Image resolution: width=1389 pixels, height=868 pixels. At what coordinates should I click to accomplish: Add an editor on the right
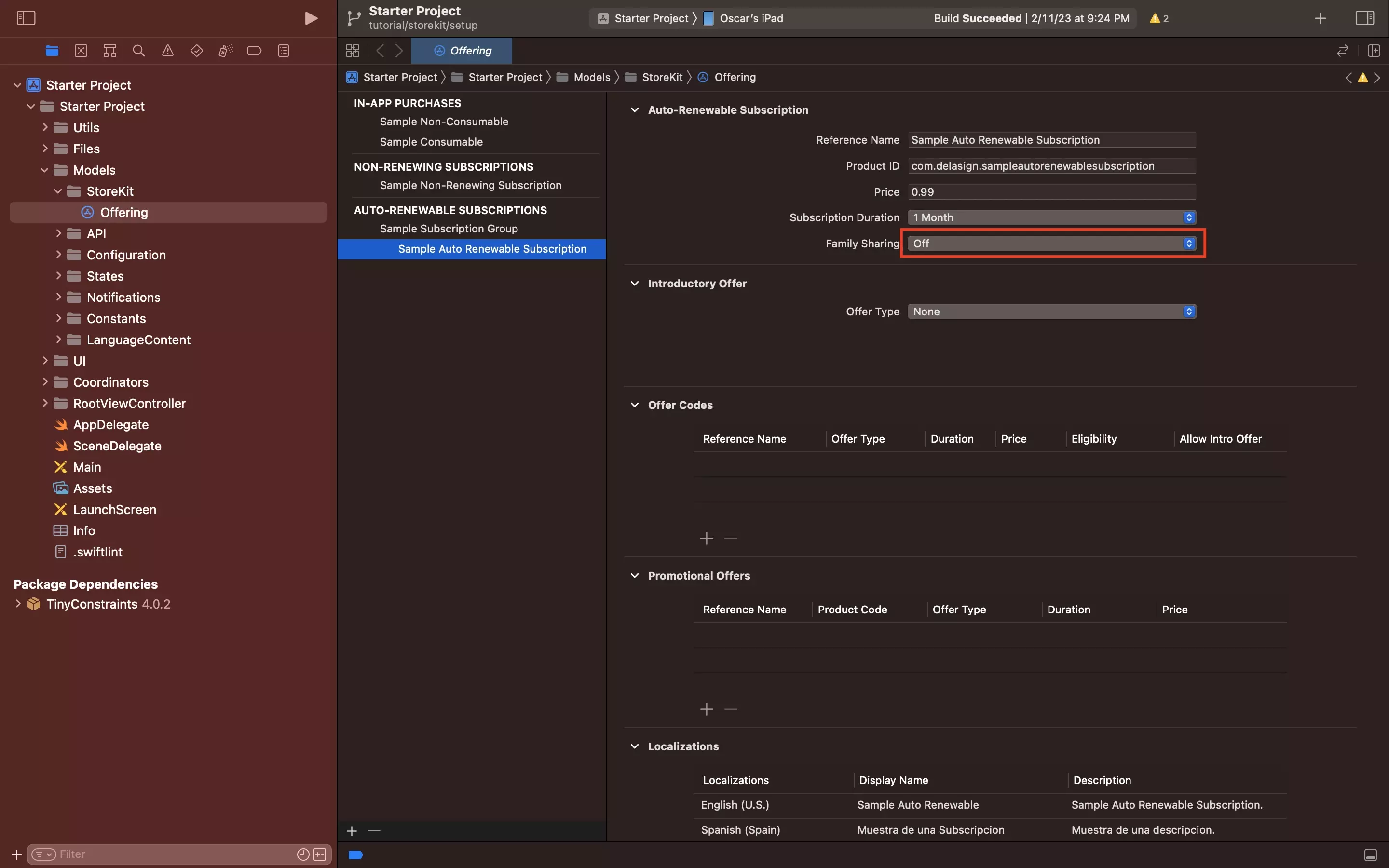1374,51
